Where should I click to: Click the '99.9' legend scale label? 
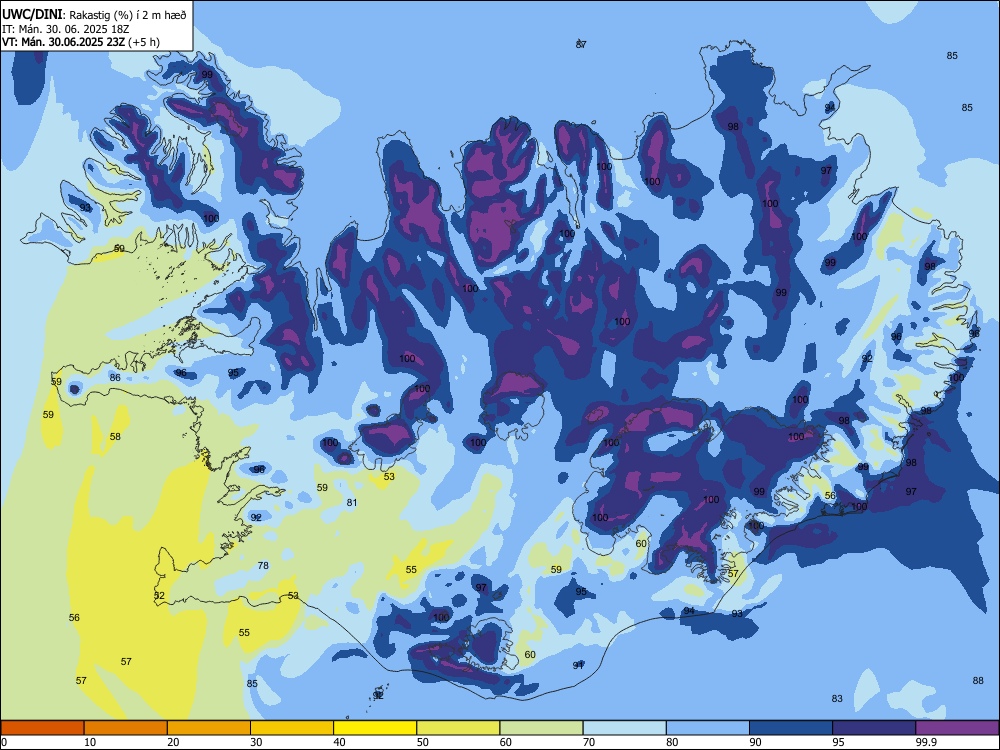[925, 742]
